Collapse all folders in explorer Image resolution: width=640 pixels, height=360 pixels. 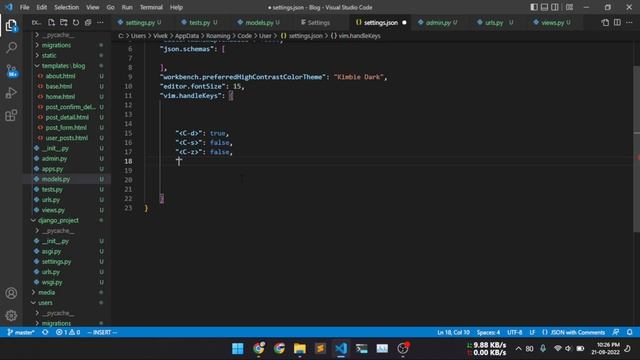tap(88, 22)
